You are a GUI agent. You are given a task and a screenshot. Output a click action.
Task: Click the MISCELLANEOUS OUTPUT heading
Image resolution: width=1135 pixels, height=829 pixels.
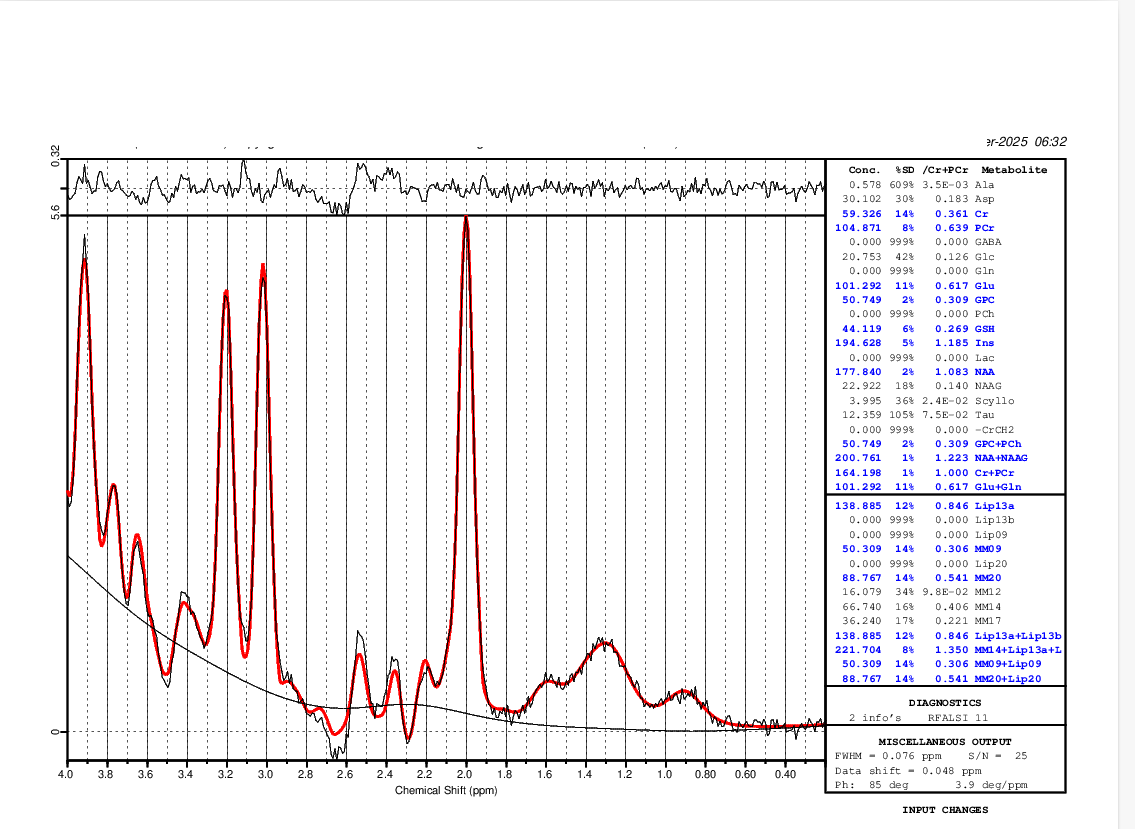945,741
